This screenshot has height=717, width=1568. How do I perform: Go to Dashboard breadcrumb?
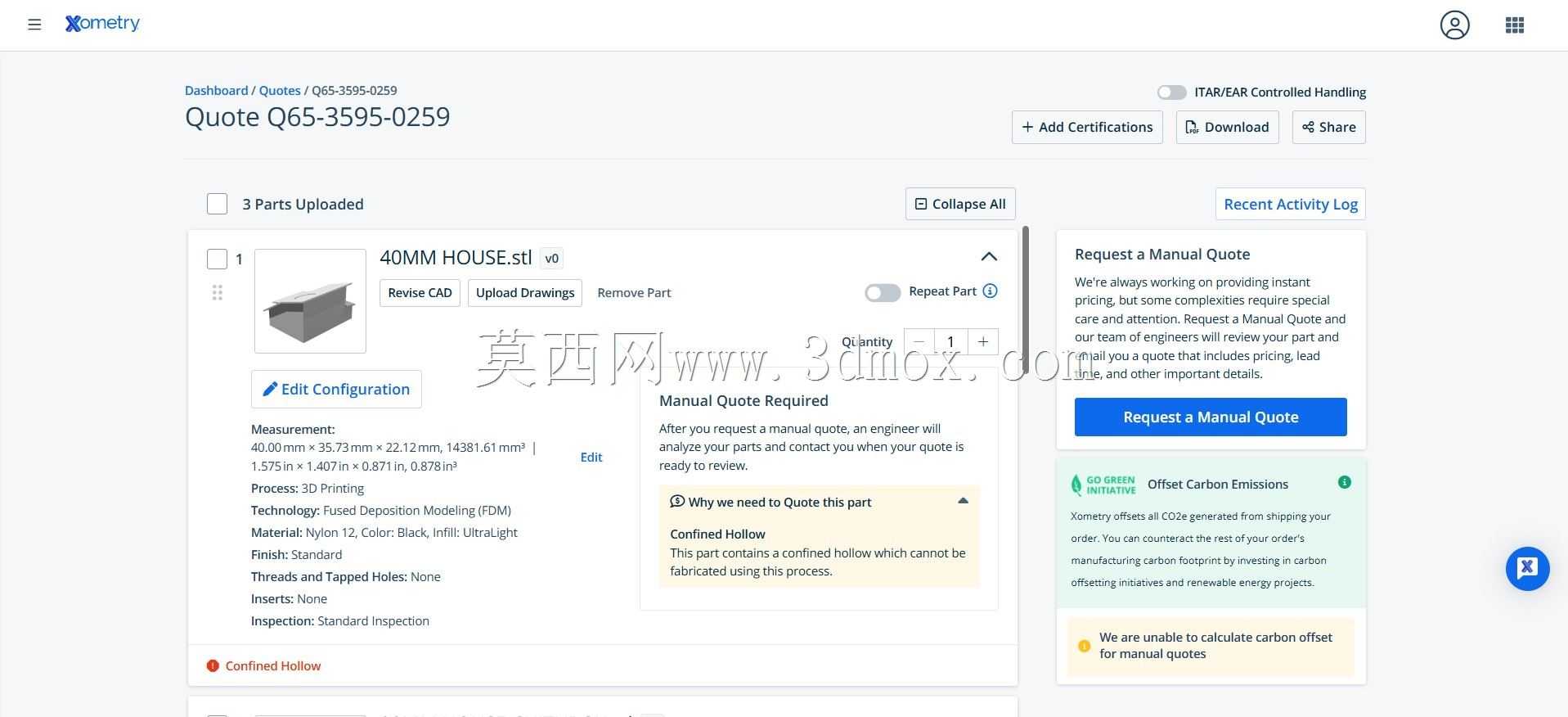click(x=216, y=90)
